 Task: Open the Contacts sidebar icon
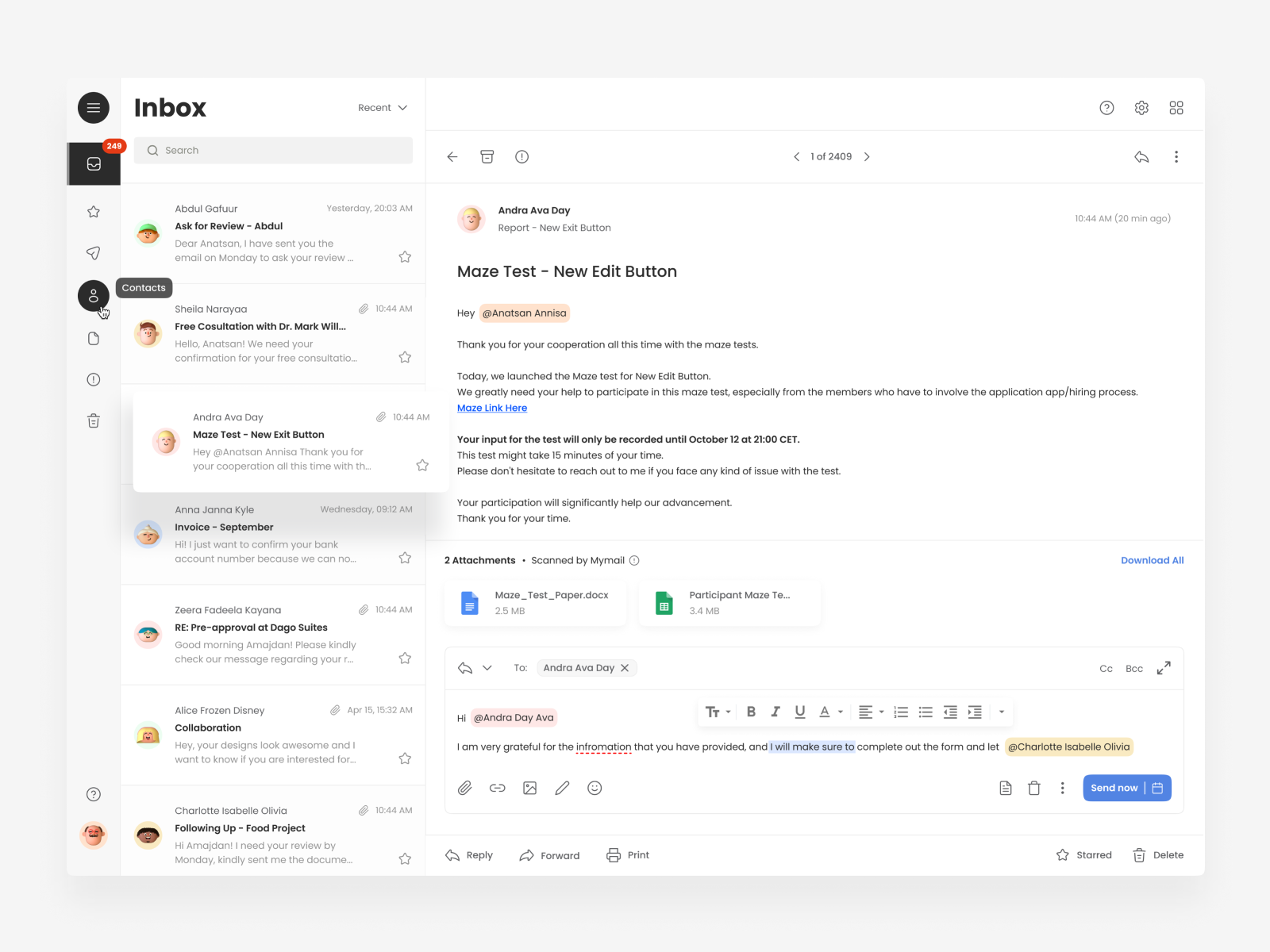click(x=94, y=296)
